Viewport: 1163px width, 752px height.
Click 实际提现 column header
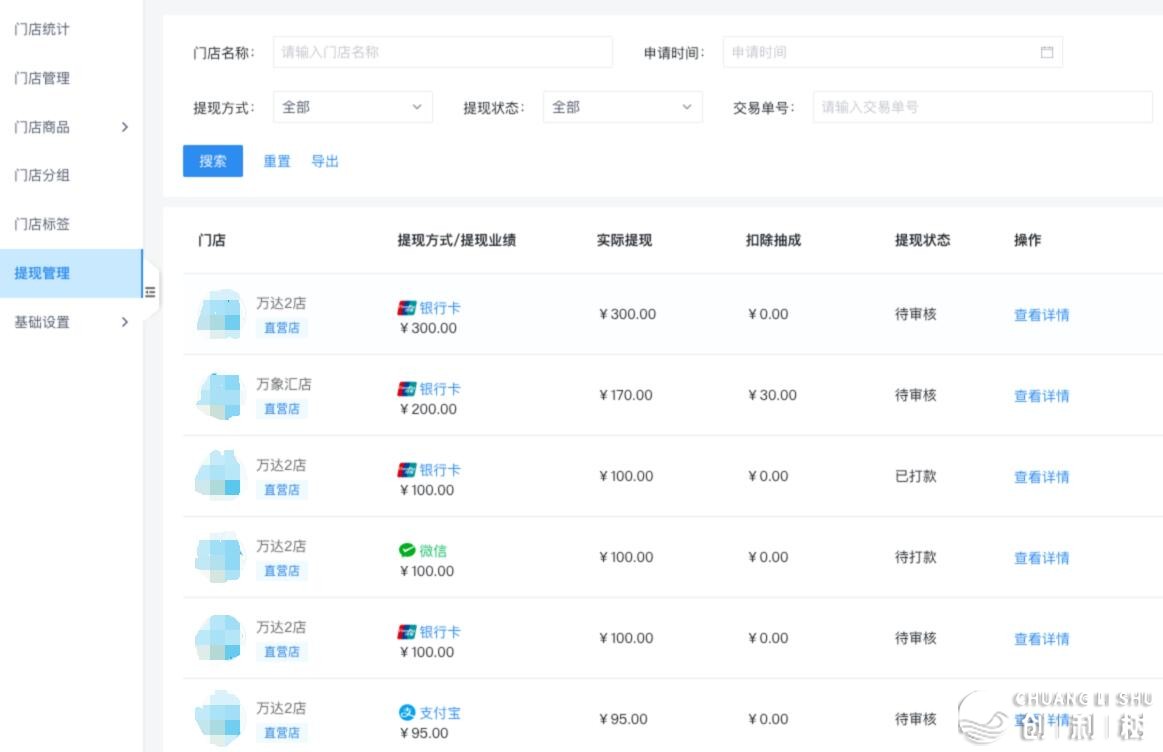pyautogui.click(x=625, y=240)
